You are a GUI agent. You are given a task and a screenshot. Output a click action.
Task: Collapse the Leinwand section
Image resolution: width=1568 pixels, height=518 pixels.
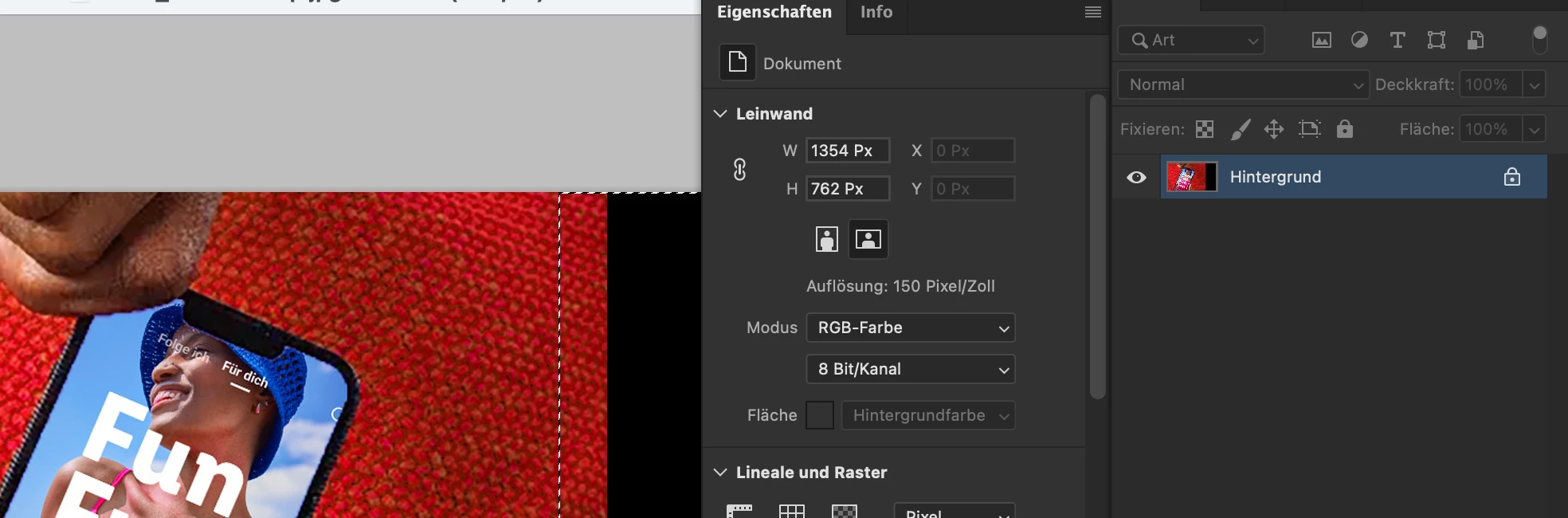(x=720, y=114)
